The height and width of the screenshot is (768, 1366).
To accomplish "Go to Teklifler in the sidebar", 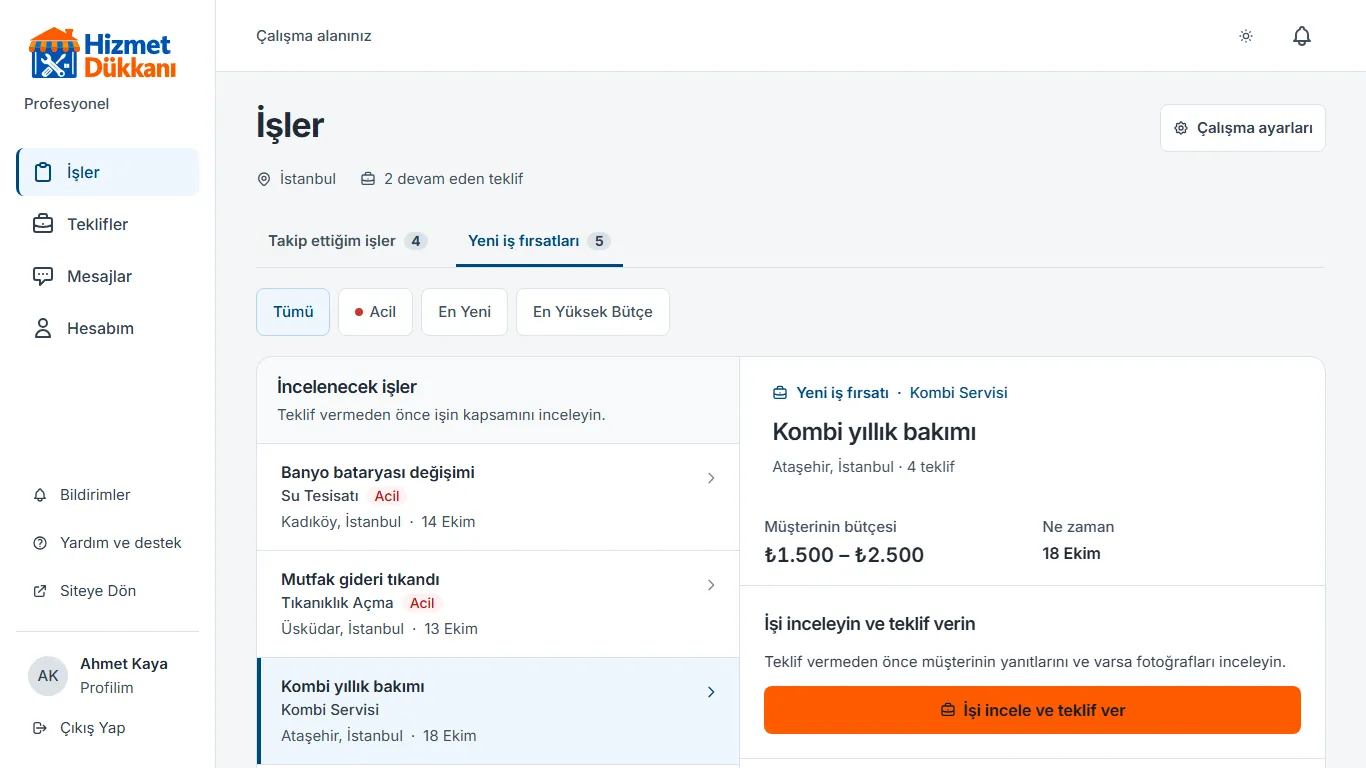I will click(108, 224).
